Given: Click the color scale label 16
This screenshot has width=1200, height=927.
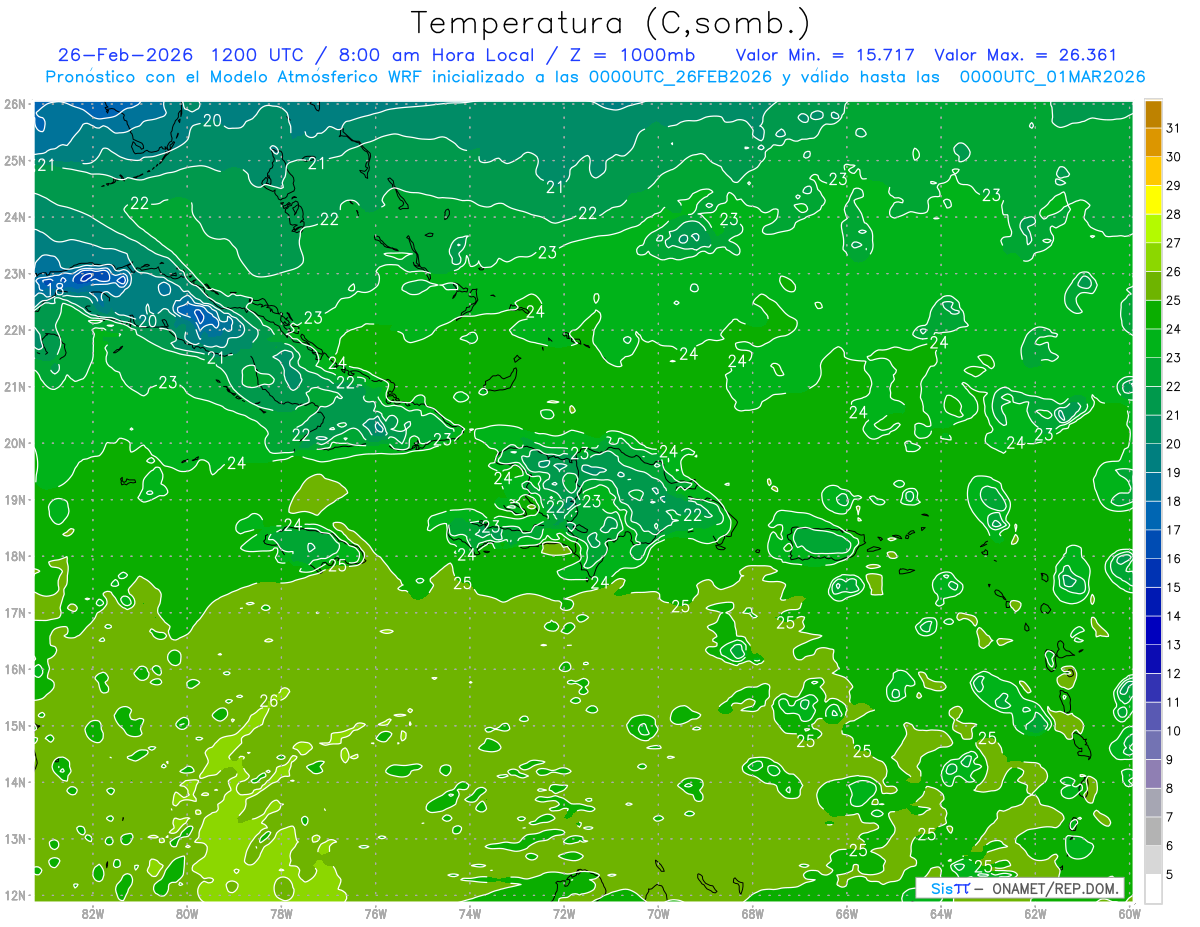Looking at the screenshot, I should 1173,559.
